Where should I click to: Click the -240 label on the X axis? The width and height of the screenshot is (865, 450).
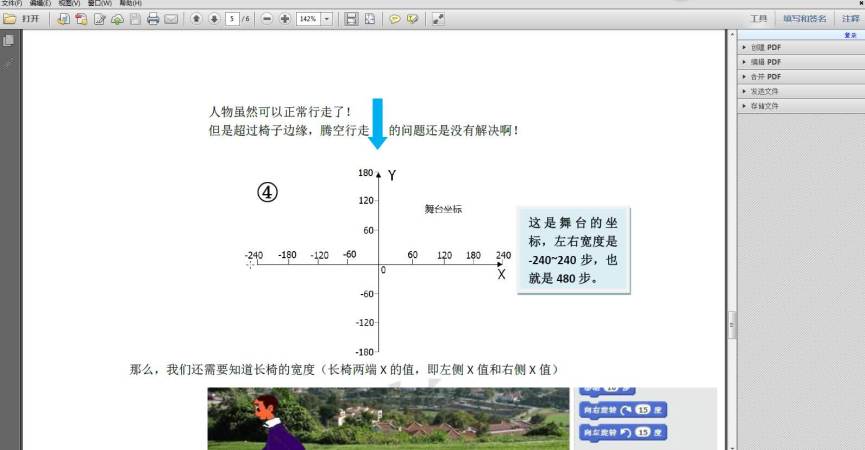(254, 255)
